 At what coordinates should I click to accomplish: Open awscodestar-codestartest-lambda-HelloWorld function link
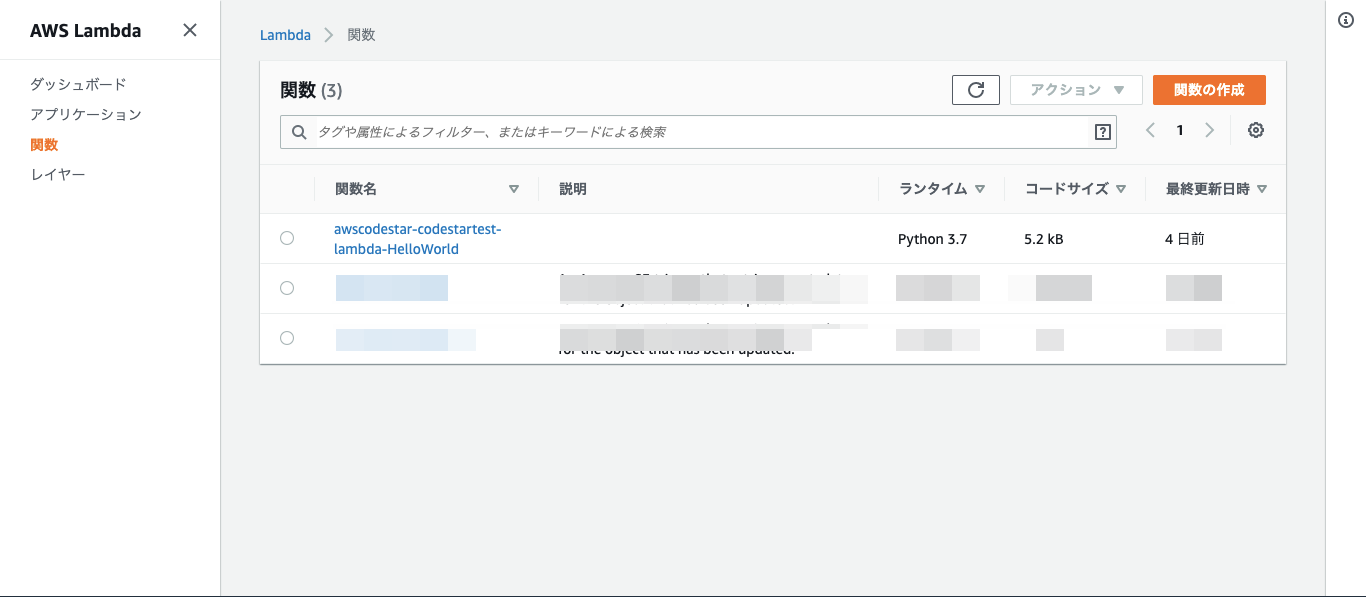coord(417,239)
